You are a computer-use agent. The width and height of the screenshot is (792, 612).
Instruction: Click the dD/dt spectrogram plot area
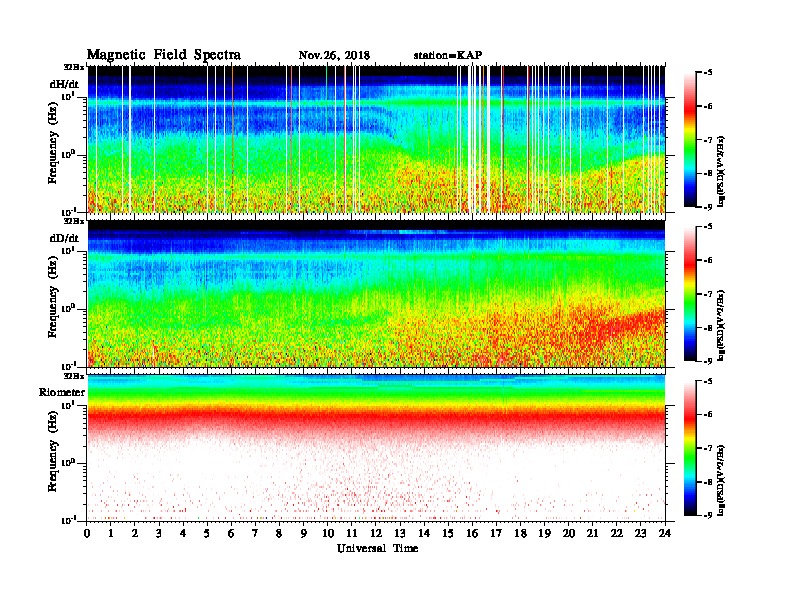tap(376, 293)
